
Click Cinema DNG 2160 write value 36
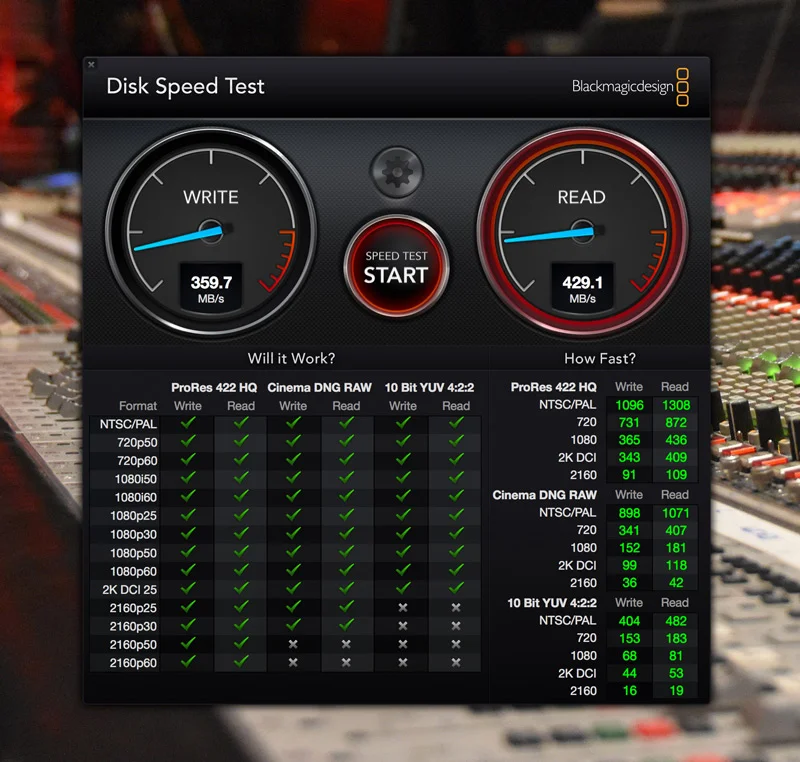(629, 582)
